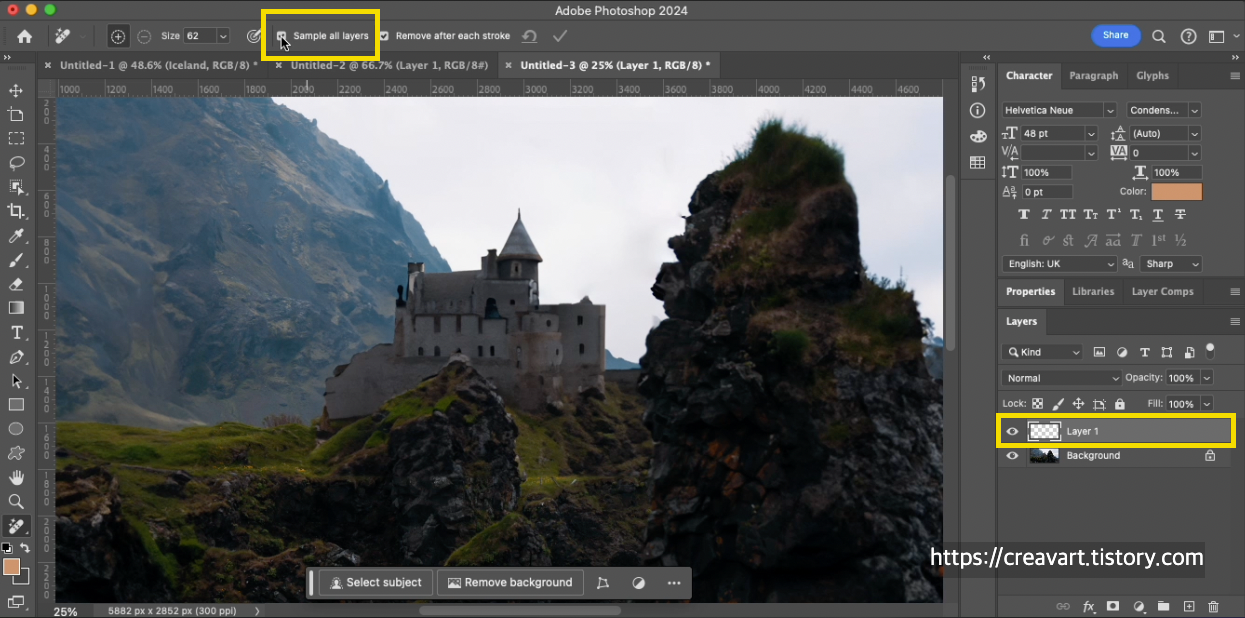This screenshot has width=1245, height=618.
Task: Switch to the Libraries tab
Action: pos(1093,292)
